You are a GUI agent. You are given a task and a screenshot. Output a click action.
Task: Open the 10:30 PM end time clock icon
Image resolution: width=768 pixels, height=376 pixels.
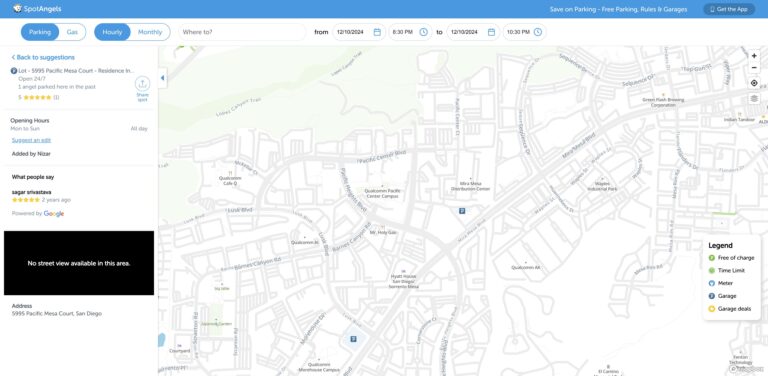click(x=538, y=32)
